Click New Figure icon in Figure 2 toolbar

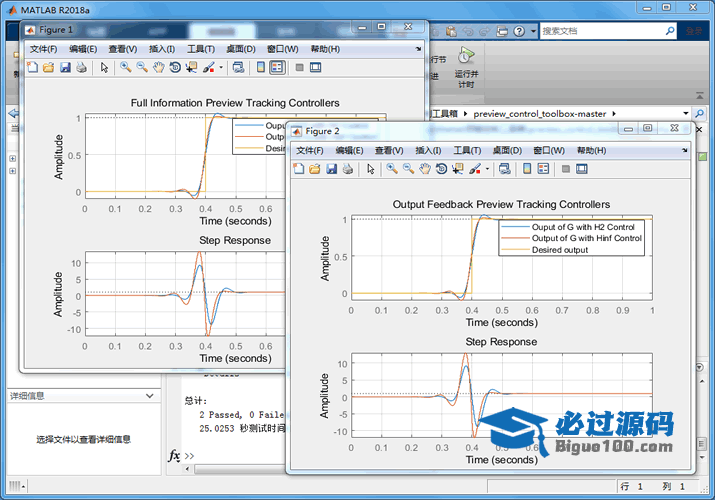click(x=299, y=169)
